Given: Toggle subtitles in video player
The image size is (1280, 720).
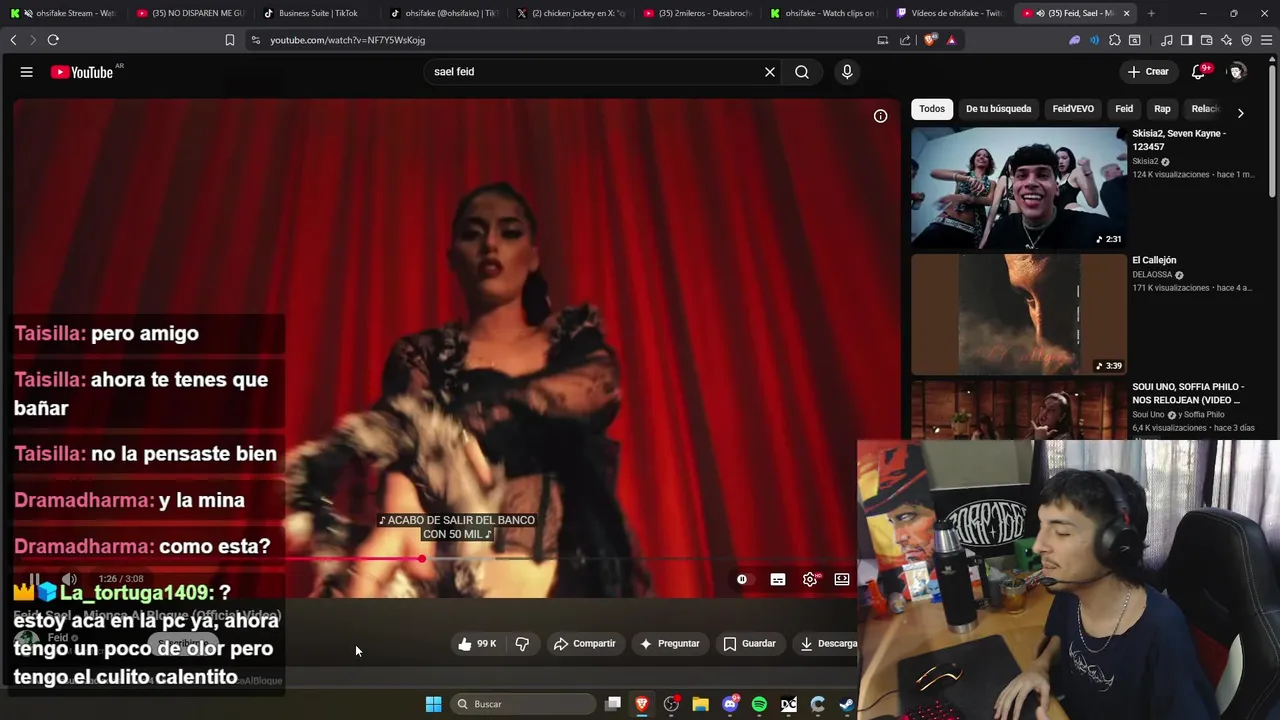Looking at the screenshot, I should coord(778,580).
